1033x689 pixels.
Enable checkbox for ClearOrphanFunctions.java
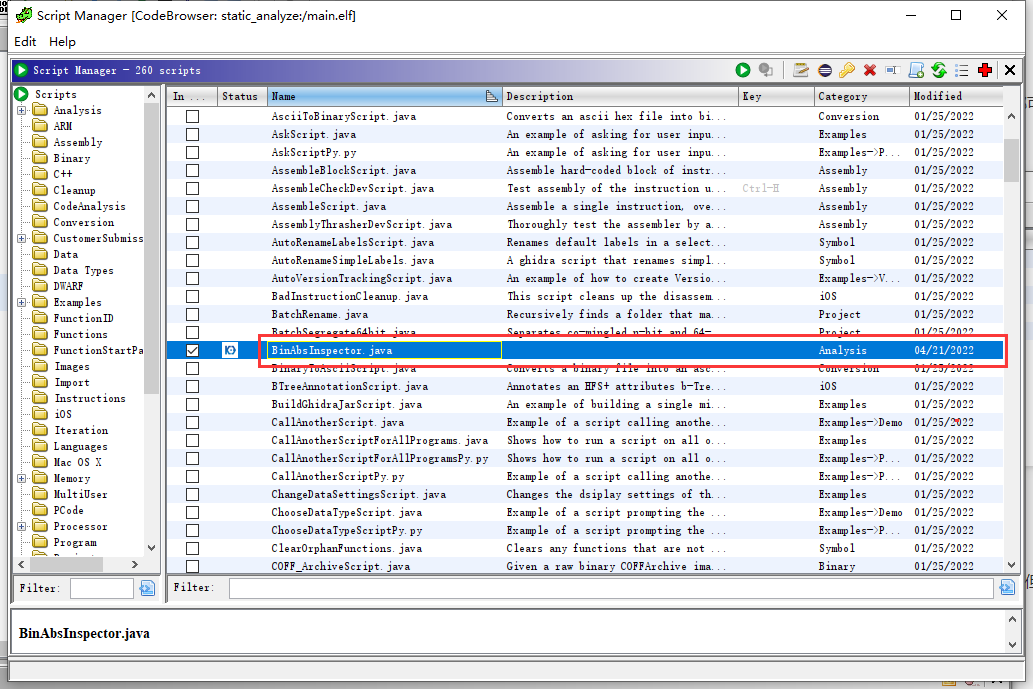tap(192, 548)
